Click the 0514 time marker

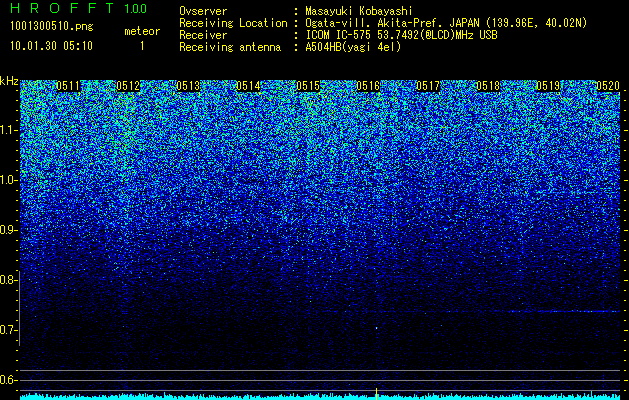[x=248, y=85]
